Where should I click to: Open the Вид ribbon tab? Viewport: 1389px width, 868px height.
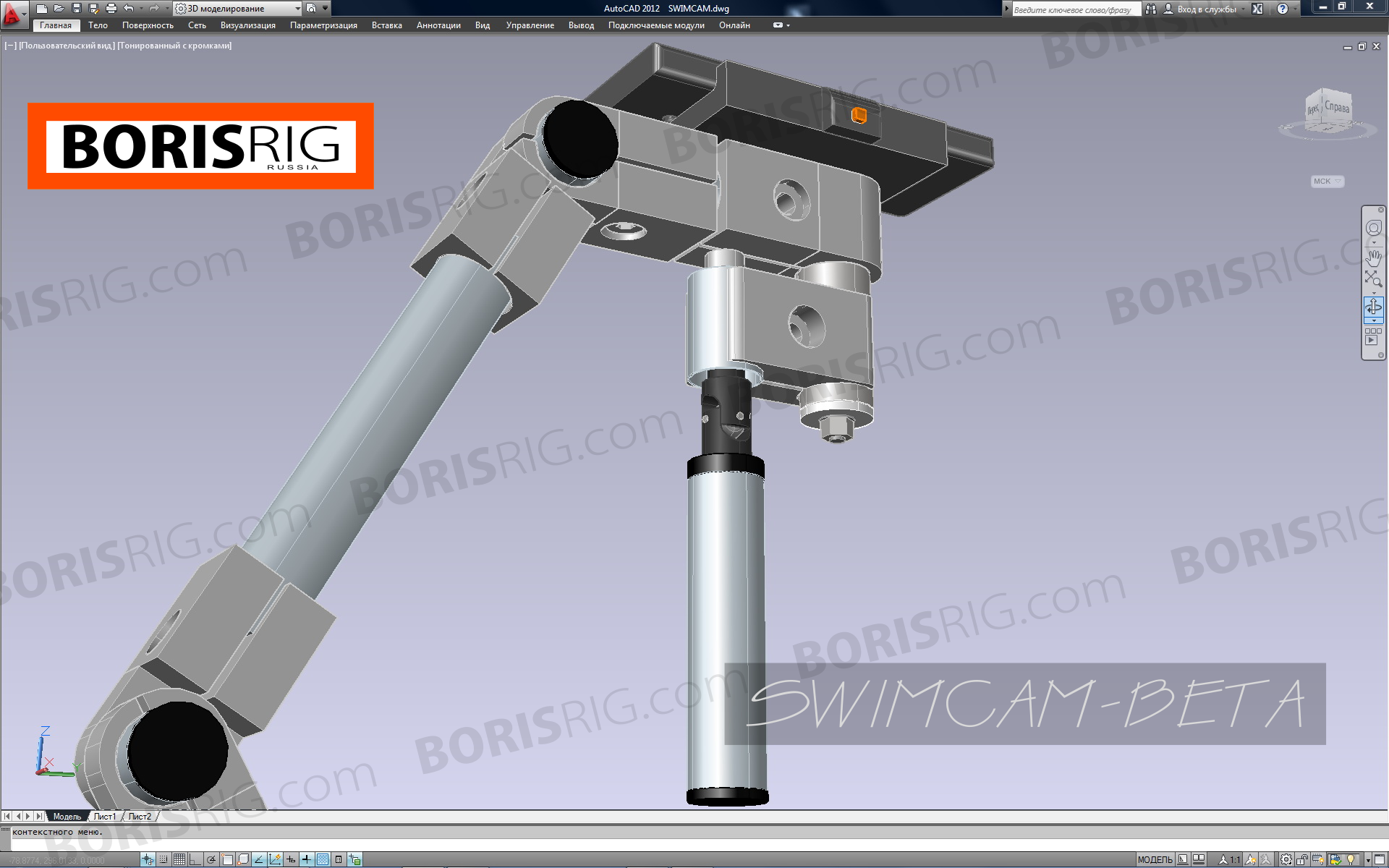pyautogui.click(x=483, y=25)
